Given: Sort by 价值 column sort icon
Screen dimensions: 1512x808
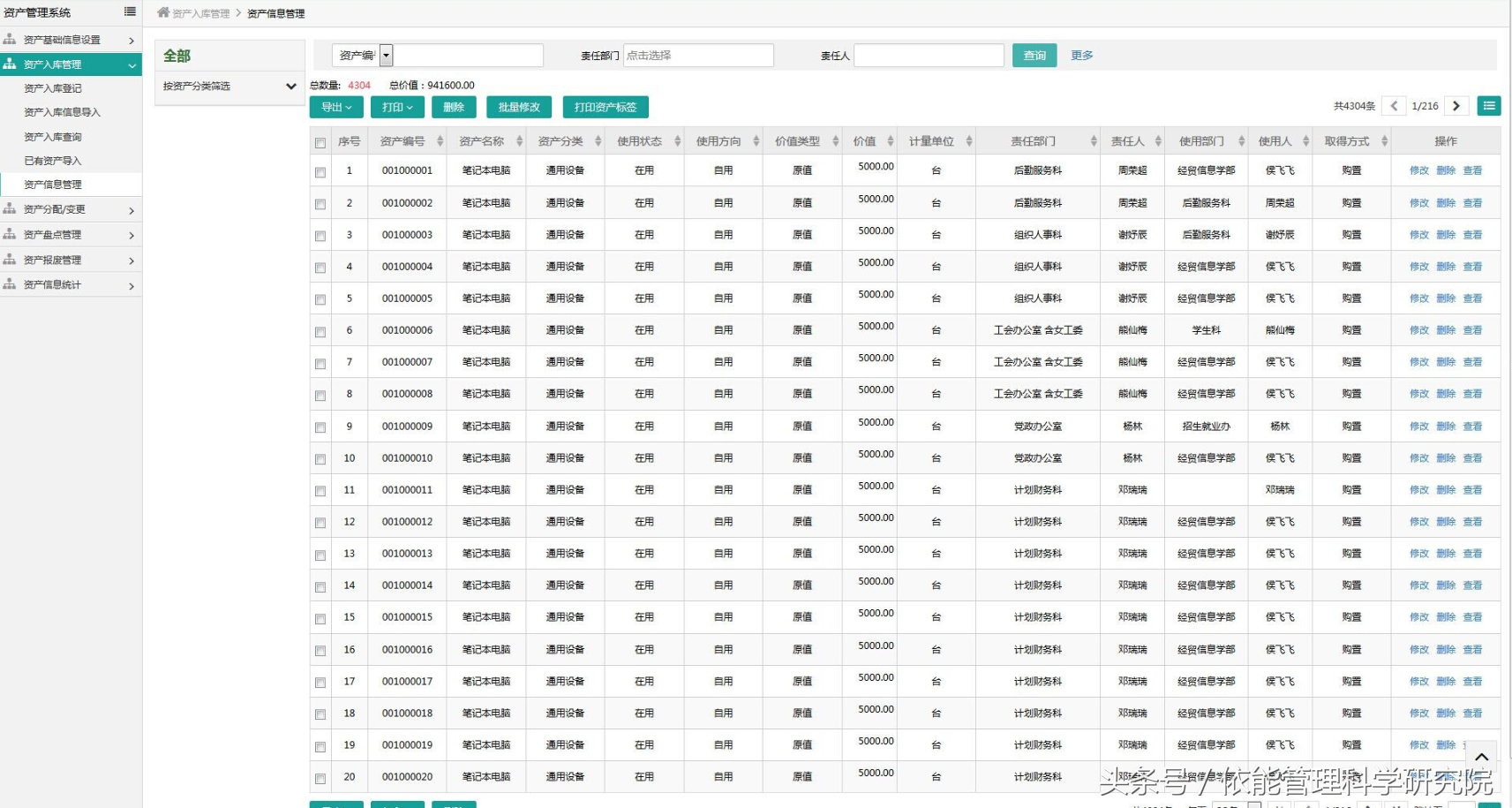Looking at the screenshot, I should (890, 141).
